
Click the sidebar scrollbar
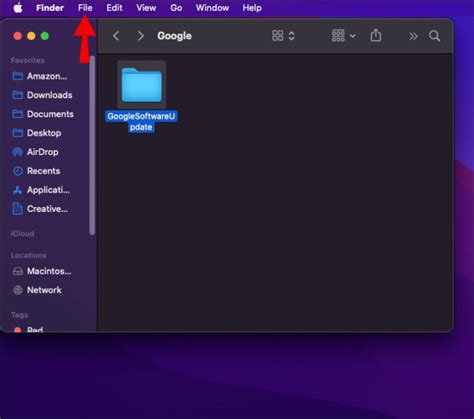[x=92, y=145]
